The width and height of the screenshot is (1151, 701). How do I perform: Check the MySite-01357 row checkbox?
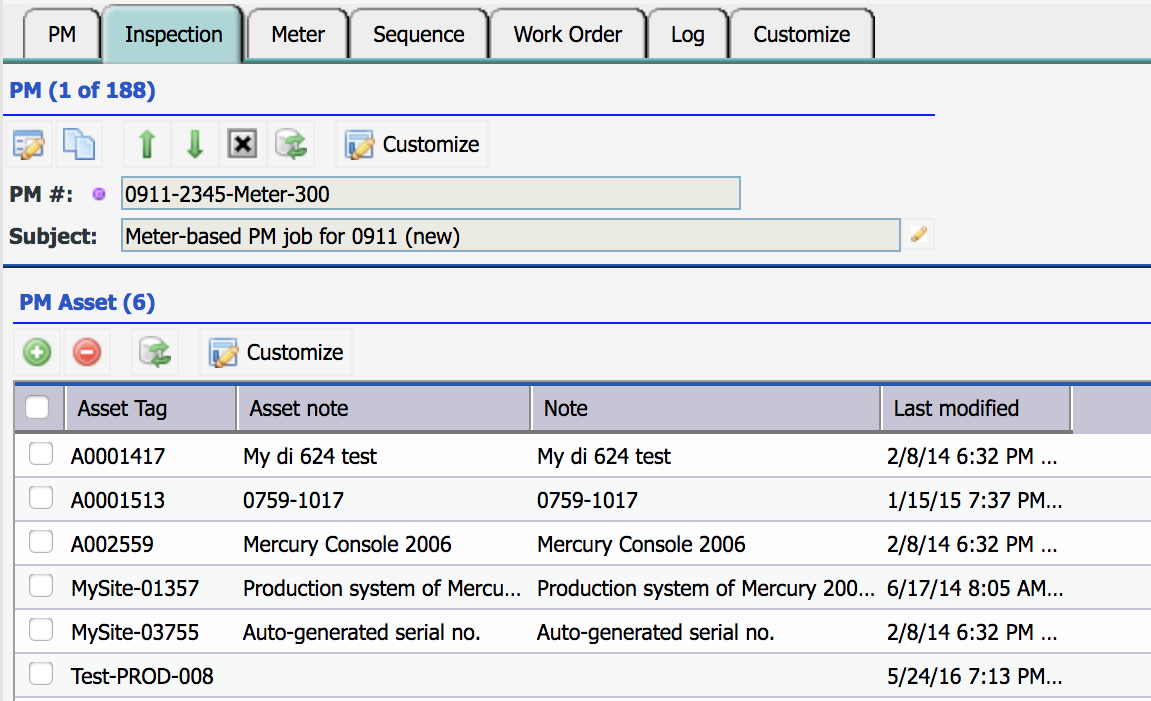click(41, 586)
